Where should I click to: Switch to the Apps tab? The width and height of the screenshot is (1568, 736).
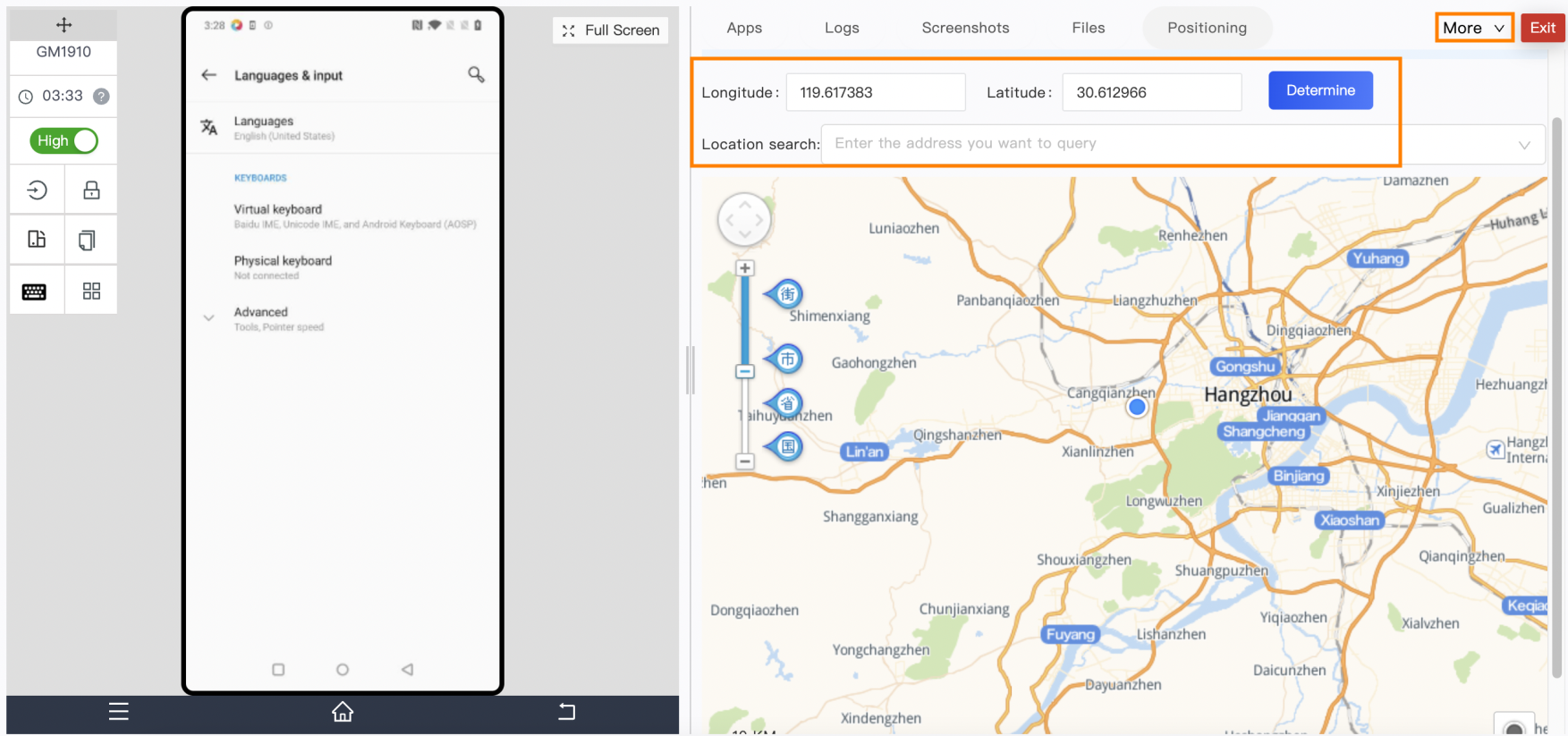(744, 28)
